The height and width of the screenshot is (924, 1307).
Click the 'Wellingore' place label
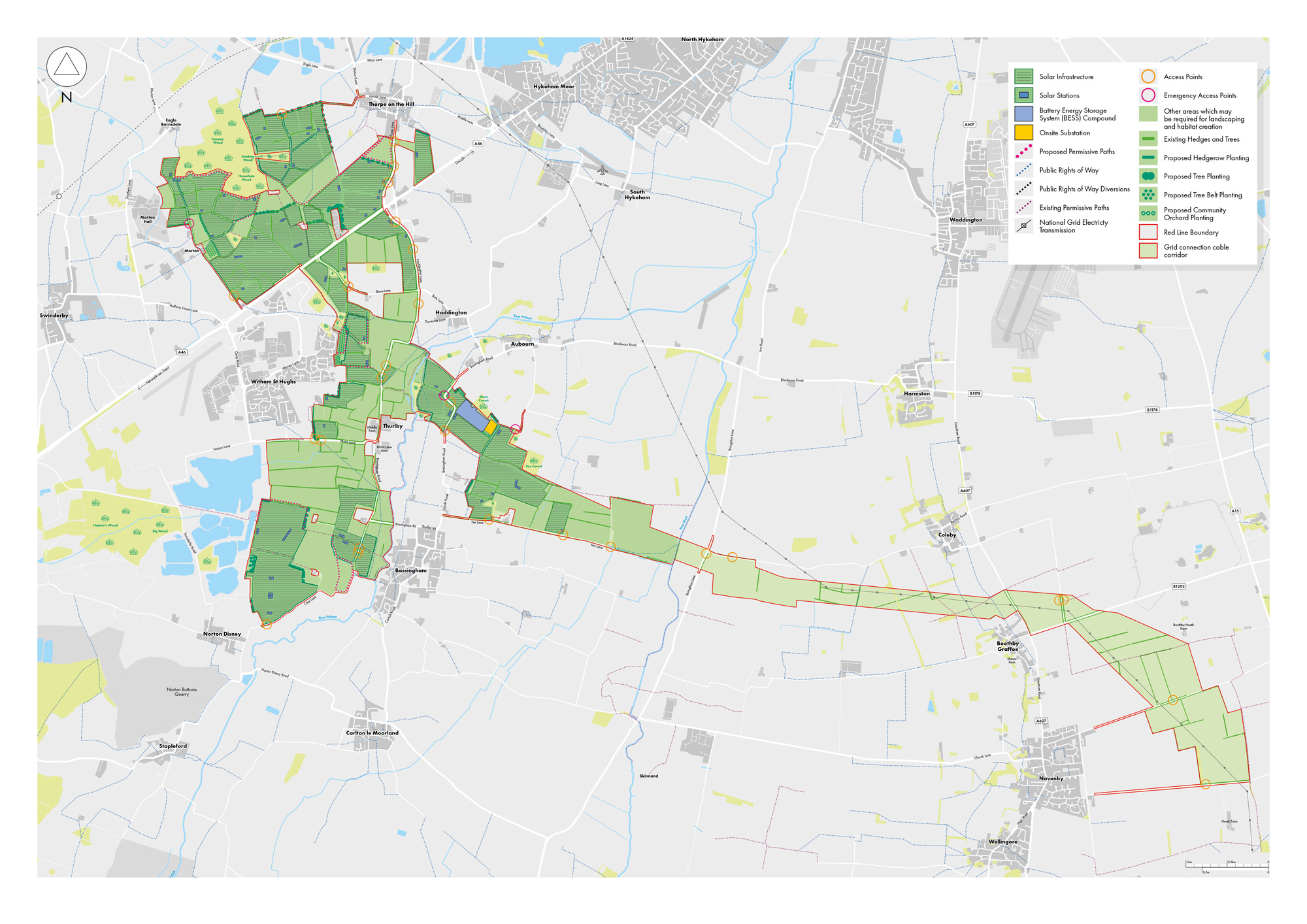click(x=1002, y=842)
